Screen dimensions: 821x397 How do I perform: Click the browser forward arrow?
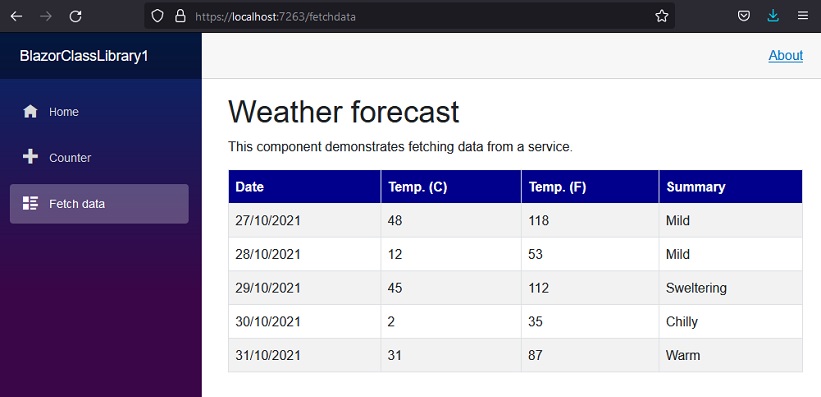pos(46,16)
